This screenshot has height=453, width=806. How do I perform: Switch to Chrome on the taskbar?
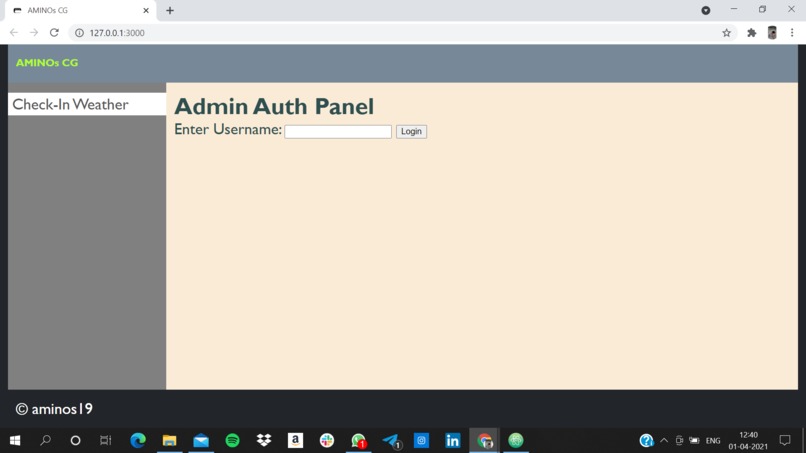pyautogui.click(x=484, y=440)
